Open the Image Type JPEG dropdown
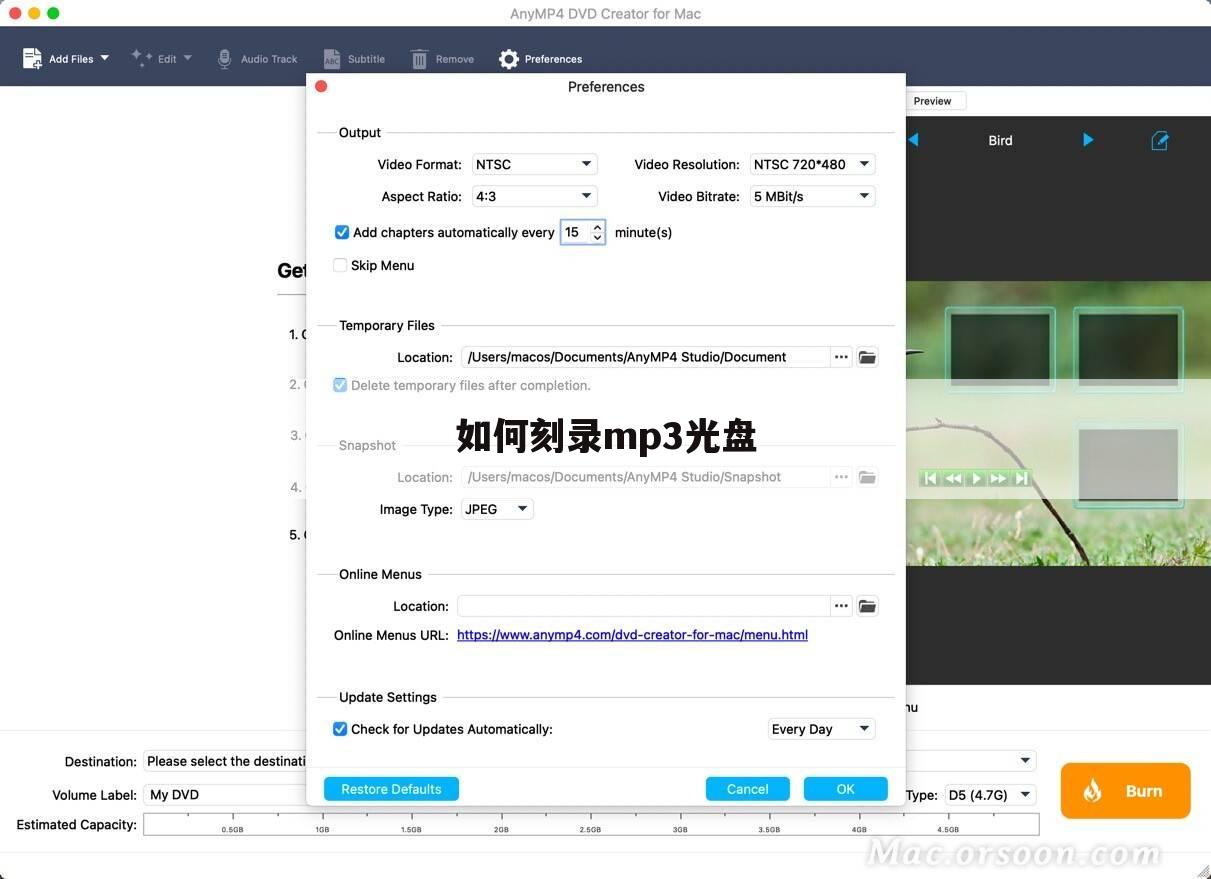 click(x=497, y=509)
